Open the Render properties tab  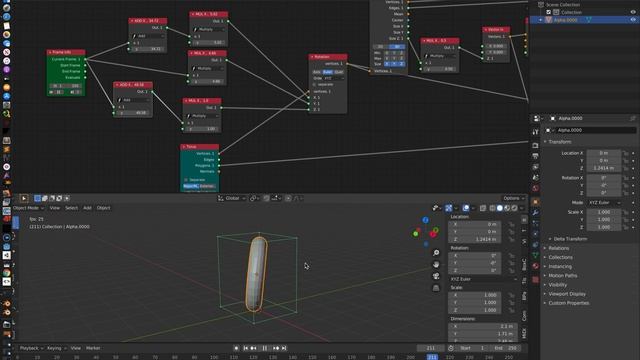click(x=535, y=145)
